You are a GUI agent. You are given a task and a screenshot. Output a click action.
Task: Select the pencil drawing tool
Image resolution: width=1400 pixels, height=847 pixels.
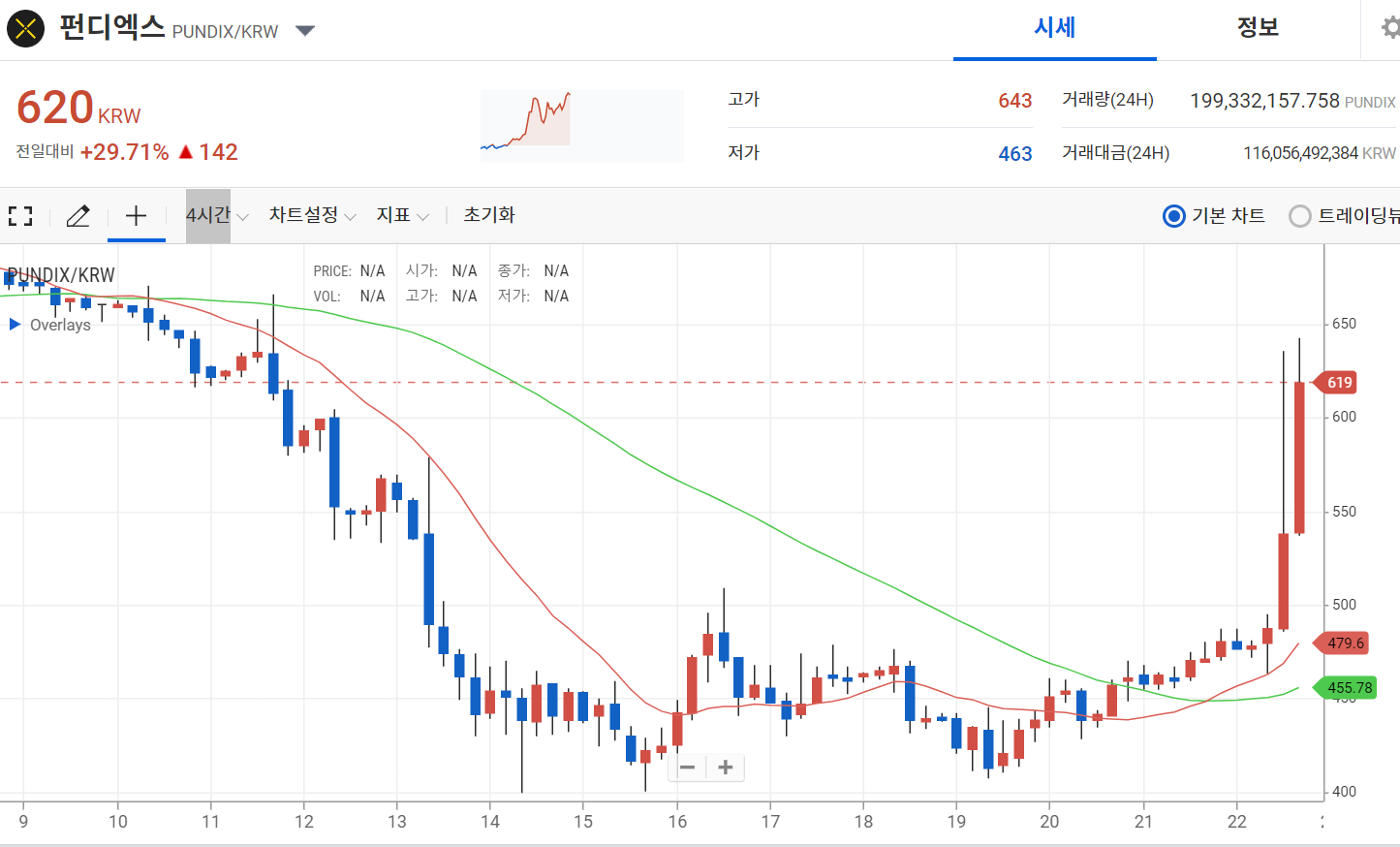78,216
